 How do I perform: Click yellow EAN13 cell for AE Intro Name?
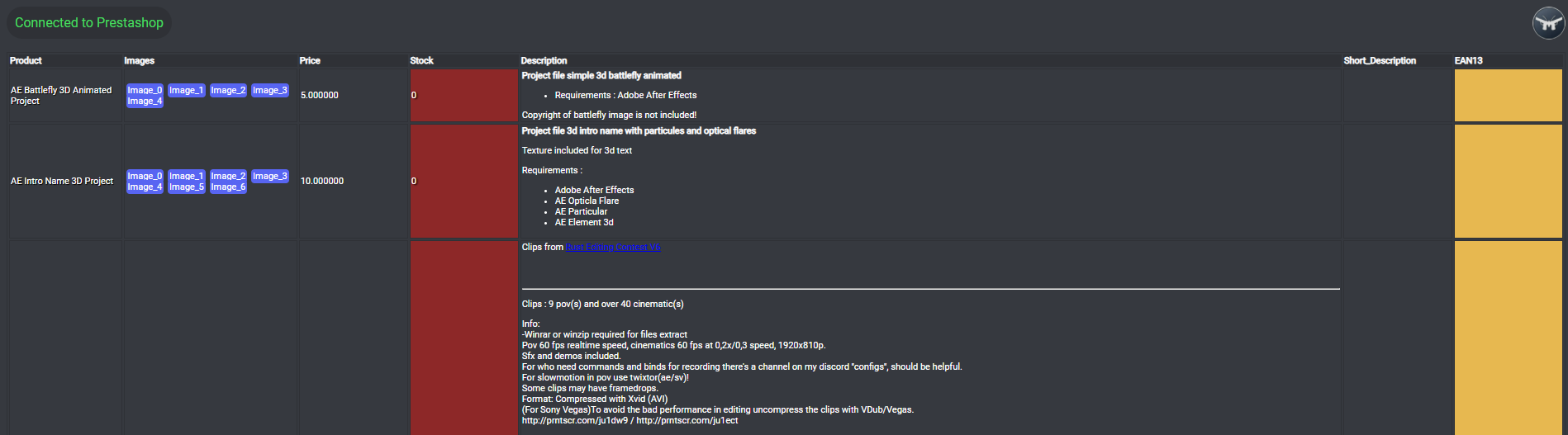[1508, 181]
